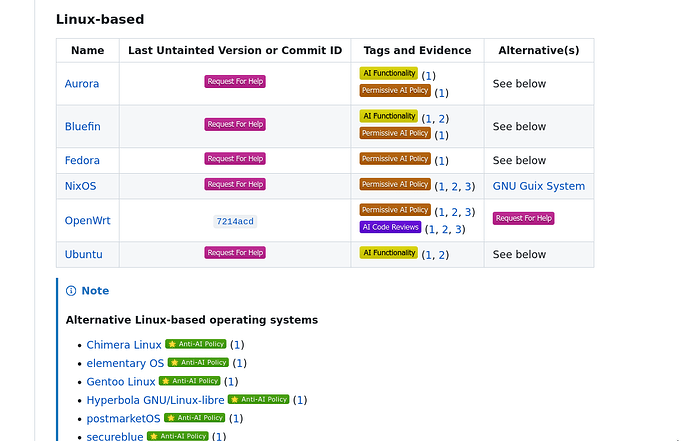
Task: Open the elementary OS link
Action: point(125,363)
